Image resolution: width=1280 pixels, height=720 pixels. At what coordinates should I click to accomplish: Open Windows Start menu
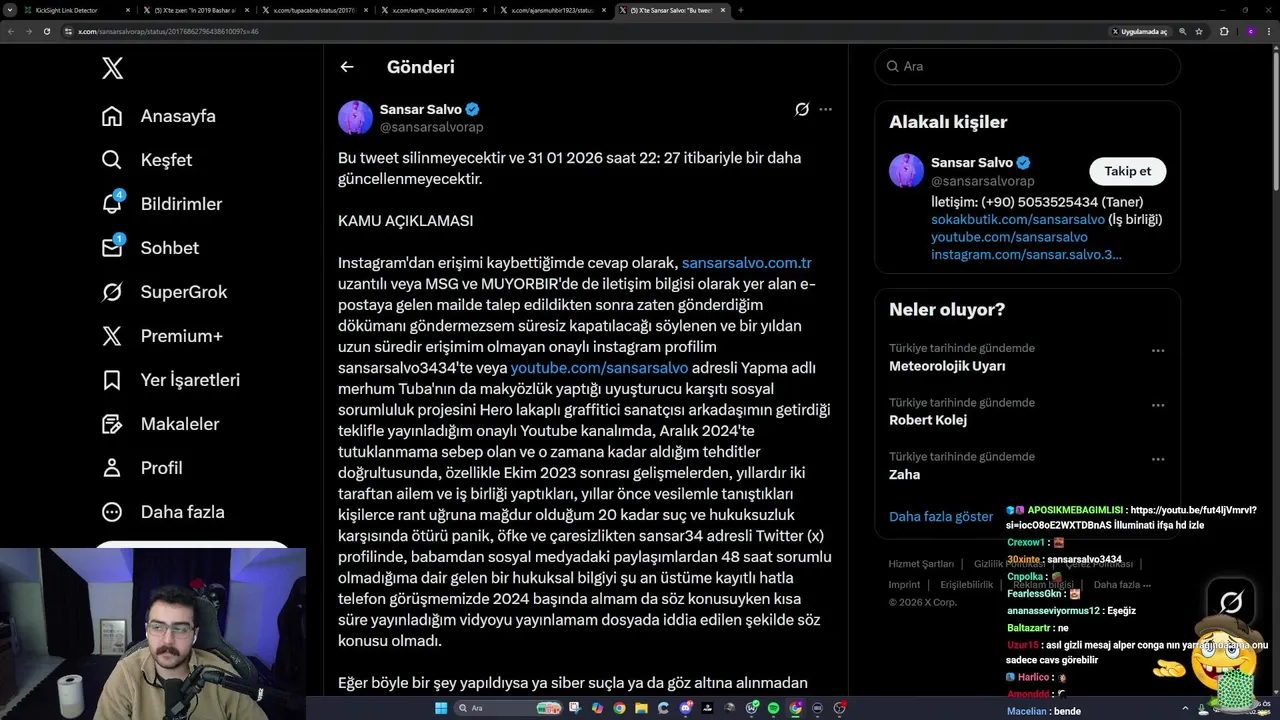pyautogui.click(x=441, y=708)
